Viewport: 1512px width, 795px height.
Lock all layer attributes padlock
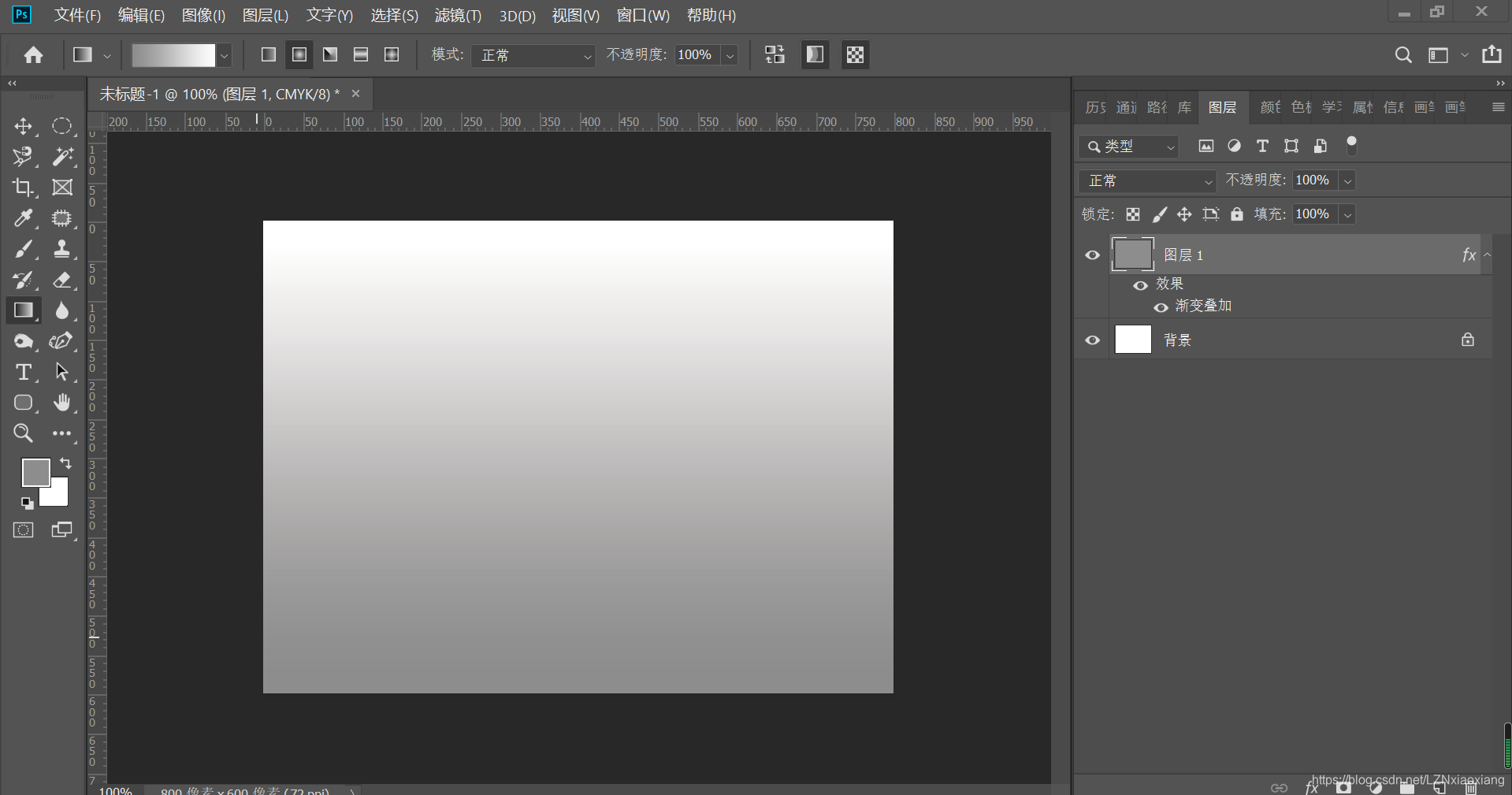pyautogui.click(x=1237, y=214)
